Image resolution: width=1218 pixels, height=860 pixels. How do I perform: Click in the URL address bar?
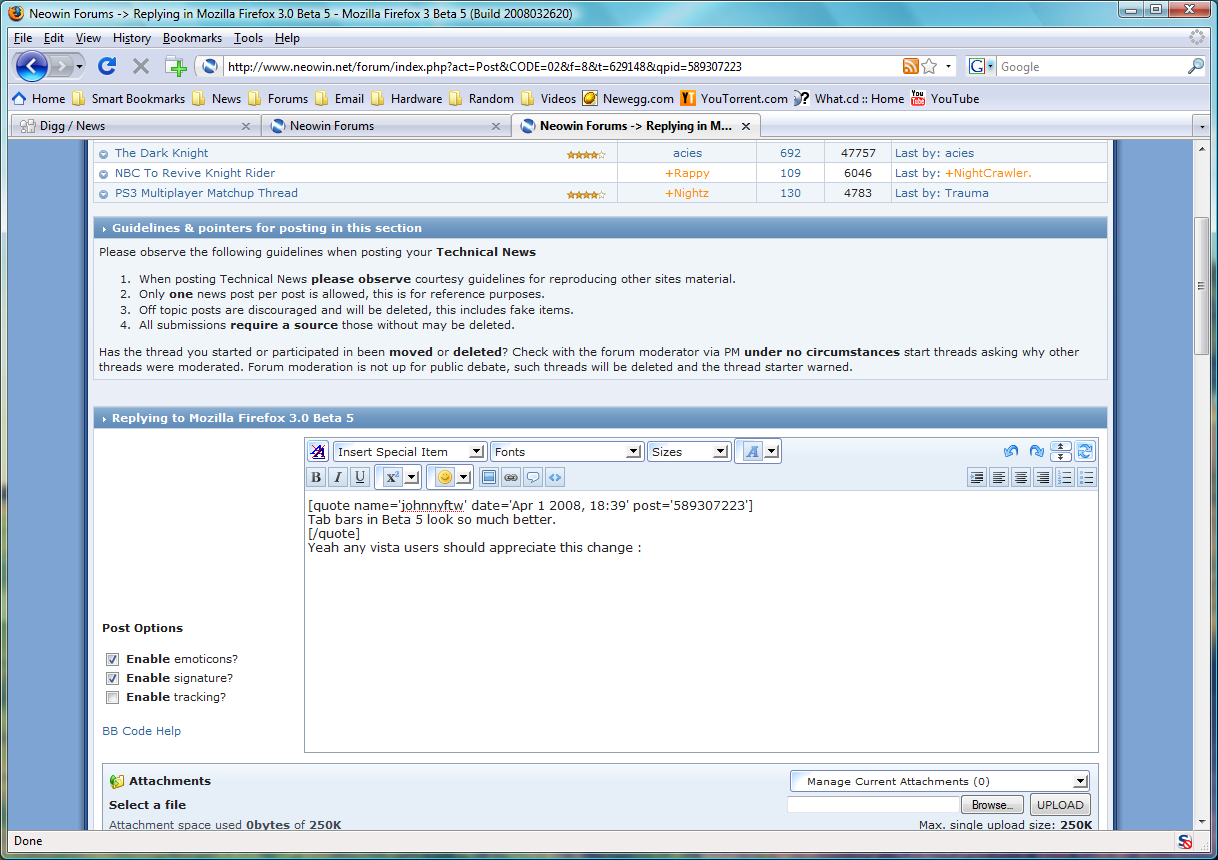pyautogui.click(x=560, y=67)
